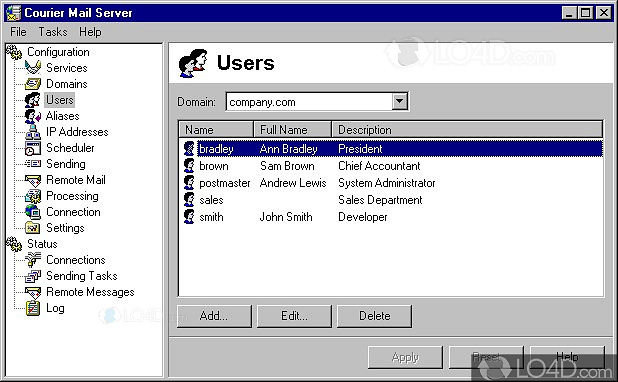Open the Tasks menu
618x382 pixels.
(53, 32)
